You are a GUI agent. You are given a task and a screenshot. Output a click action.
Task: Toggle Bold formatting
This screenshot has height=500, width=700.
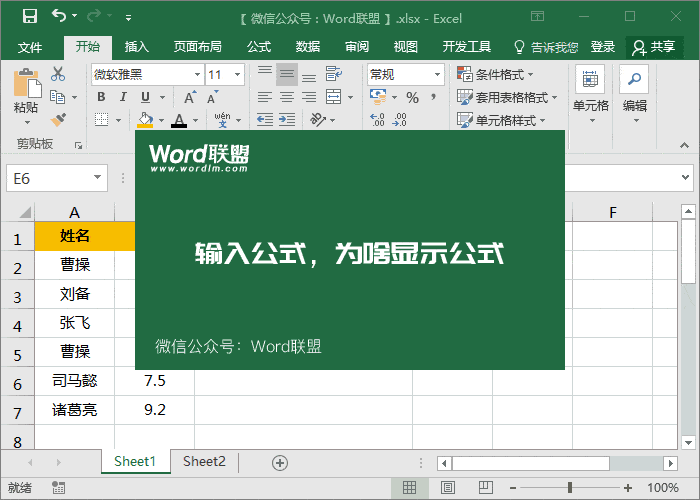pyautogui.click(x=101, y=97)
